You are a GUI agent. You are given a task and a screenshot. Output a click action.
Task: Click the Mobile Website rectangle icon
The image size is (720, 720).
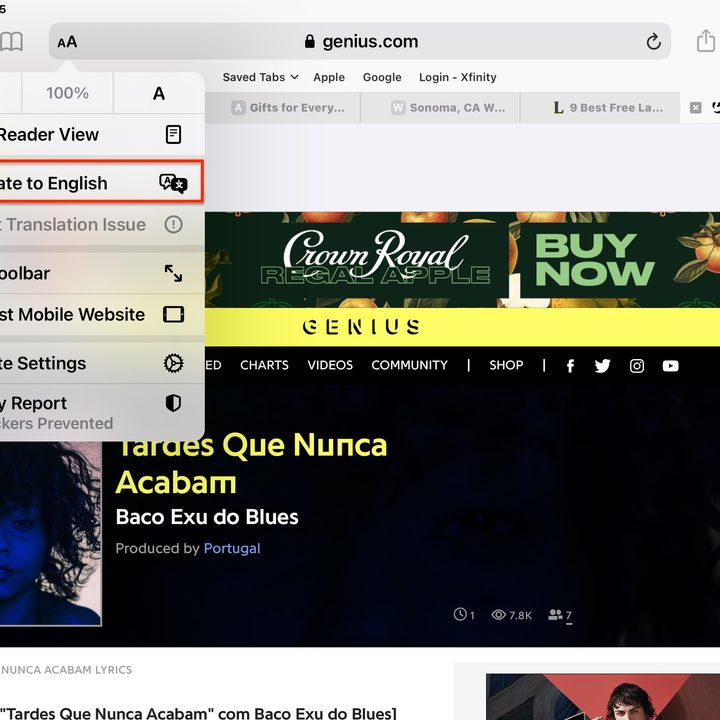coord(174,315)
